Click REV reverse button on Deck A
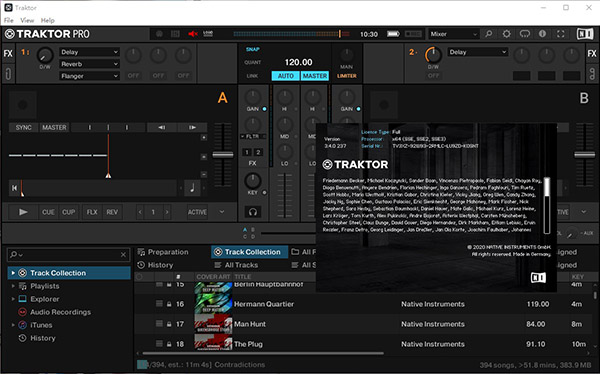 click(112, 212)
